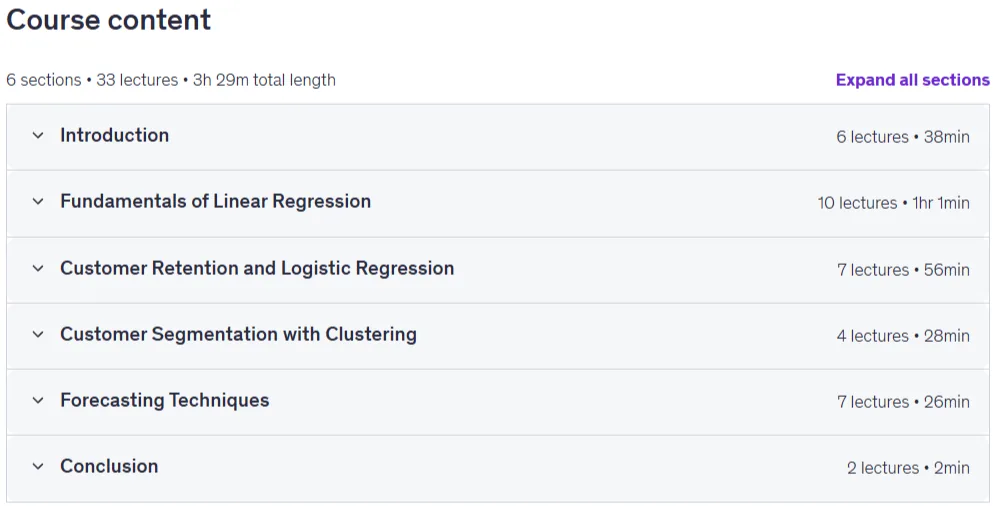Expand Forecasting Techniques chevron arrow
This screenshot has width=997, height=506.
tap(38, 400)
